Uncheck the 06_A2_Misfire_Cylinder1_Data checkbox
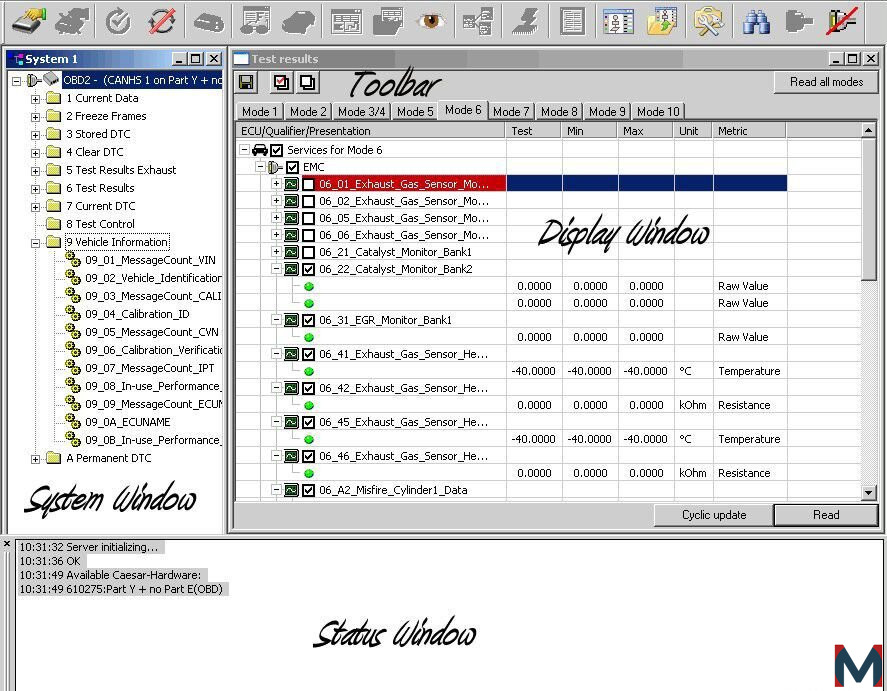 308,490
